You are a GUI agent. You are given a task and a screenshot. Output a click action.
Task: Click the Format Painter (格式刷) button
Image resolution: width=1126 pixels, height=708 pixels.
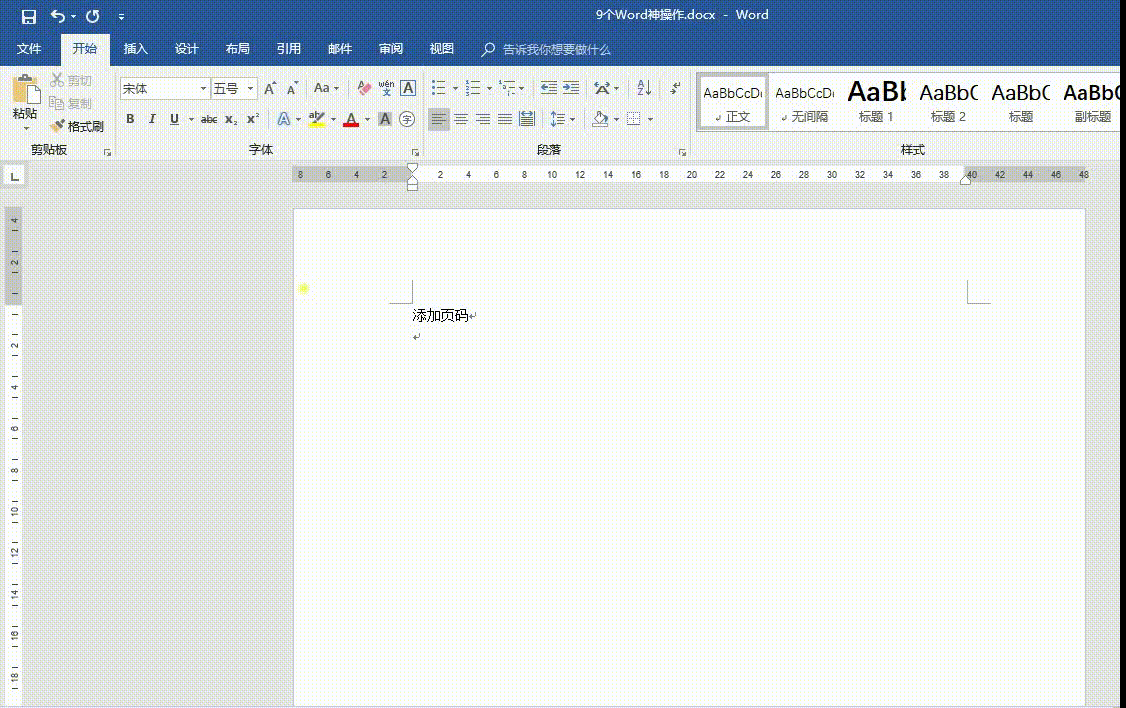[x=78, y=127]
